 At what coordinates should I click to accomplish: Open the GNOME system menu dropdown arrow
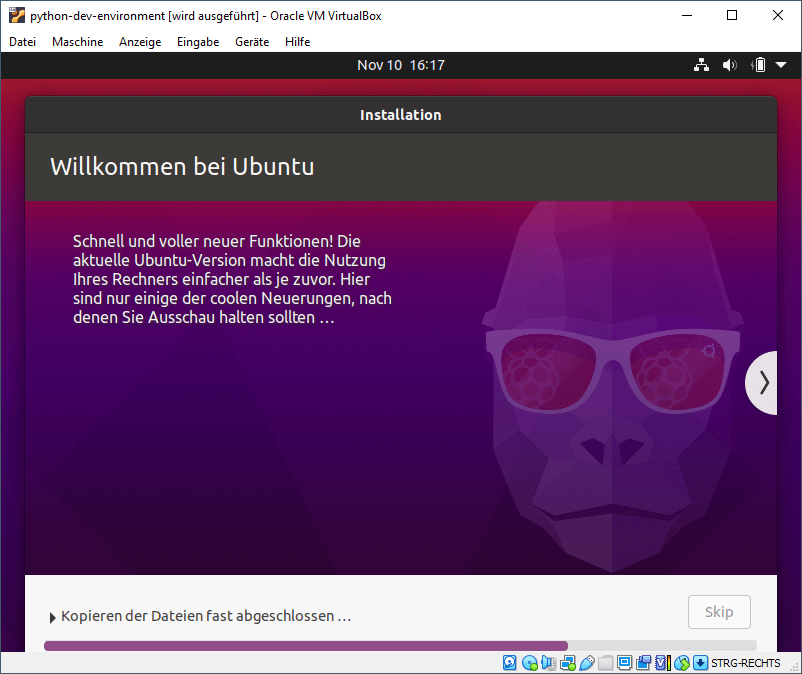(779, 65)
